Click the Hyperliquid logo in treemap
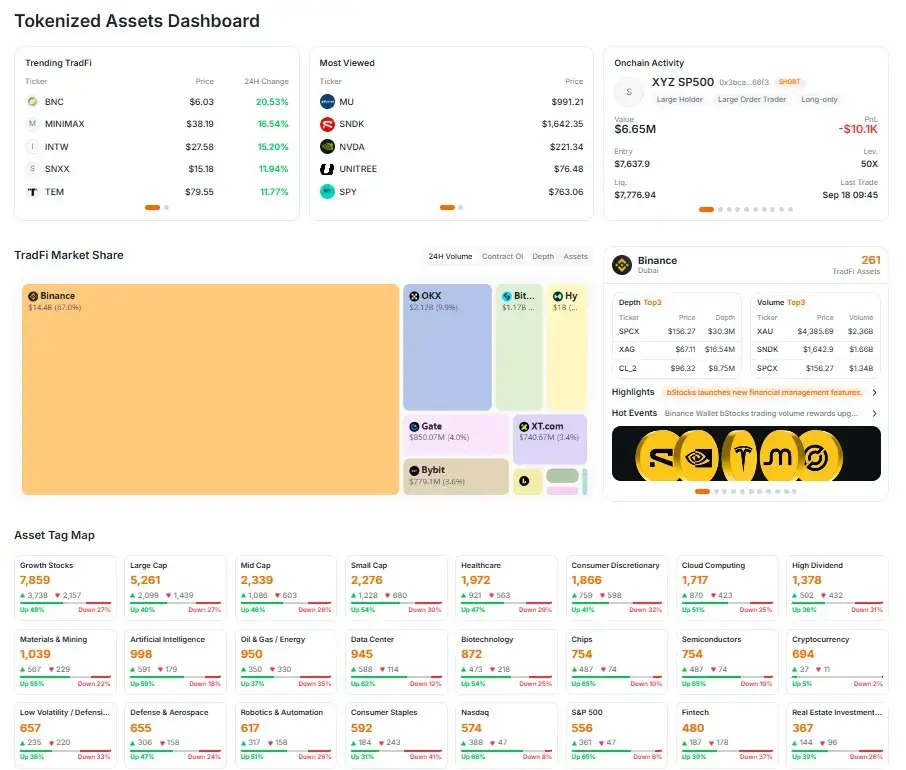The height and width of the screenshot is (770, 906). (558, 296)
